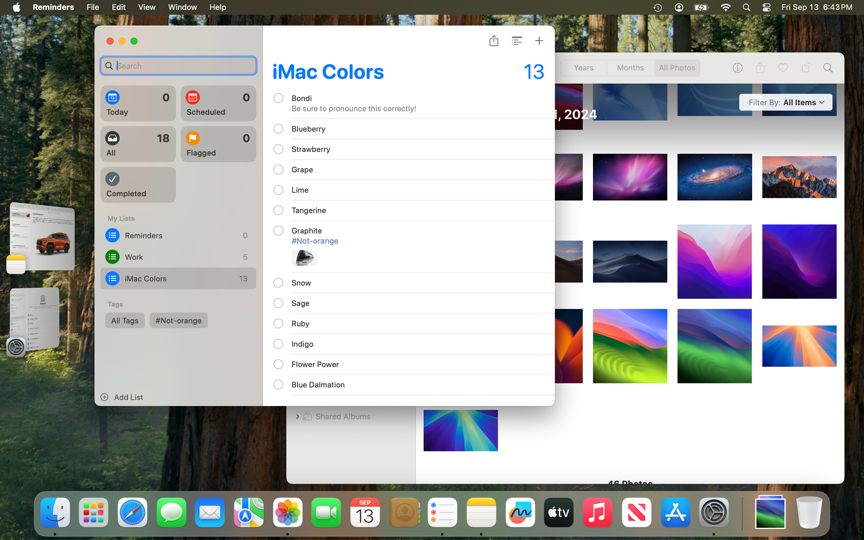Click the Indigo reminder text
The width and height of the screenshot is (864, 540).
[x=302, y=344]
